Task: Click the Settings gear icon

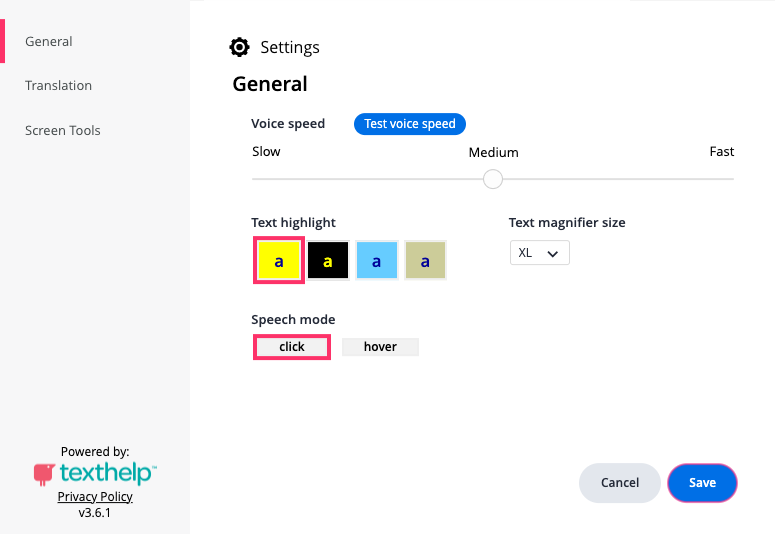Action: (x=239, y=47)
